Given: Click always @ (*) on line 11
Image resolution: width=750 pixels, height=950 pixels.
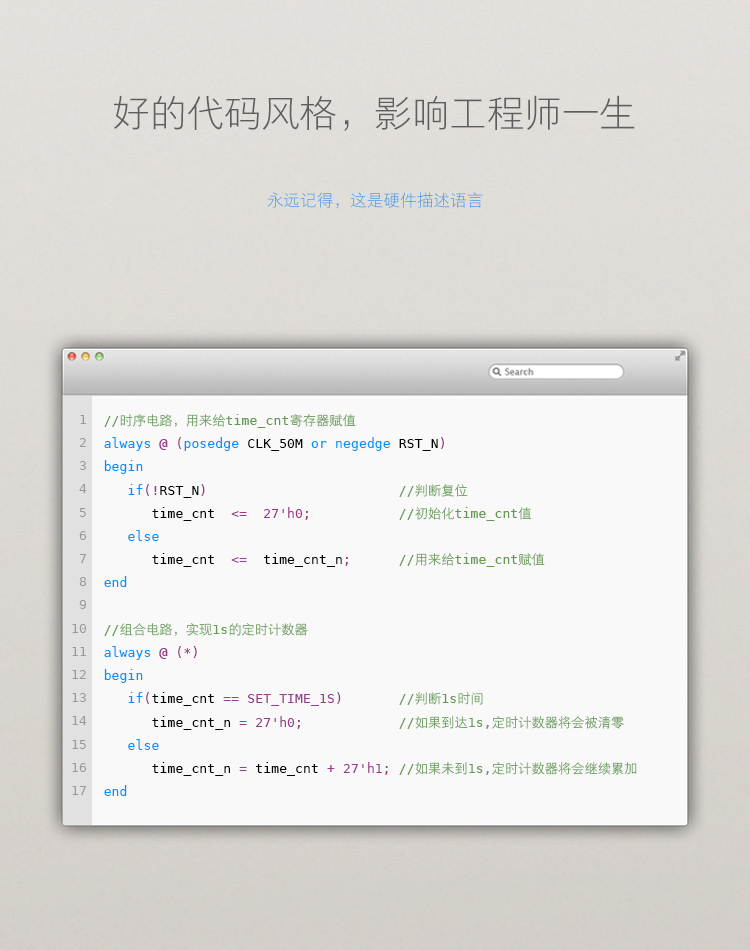Looking at the screenshot, I should tap(151, 653).
